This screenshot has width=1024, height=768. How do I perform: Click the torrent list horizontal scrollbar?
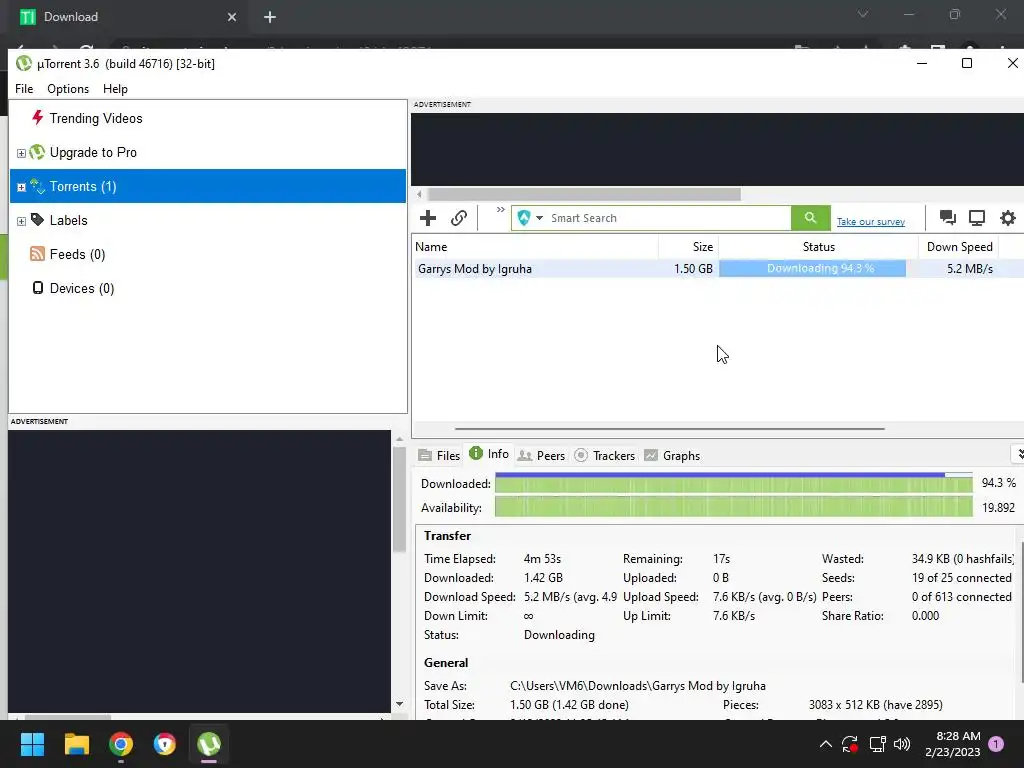coord(669,429)
